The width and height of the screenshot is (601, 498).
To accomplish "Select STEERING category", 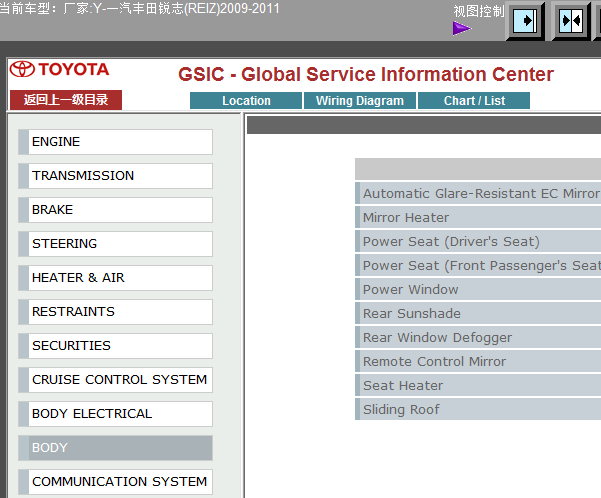I will coord(115,244).
